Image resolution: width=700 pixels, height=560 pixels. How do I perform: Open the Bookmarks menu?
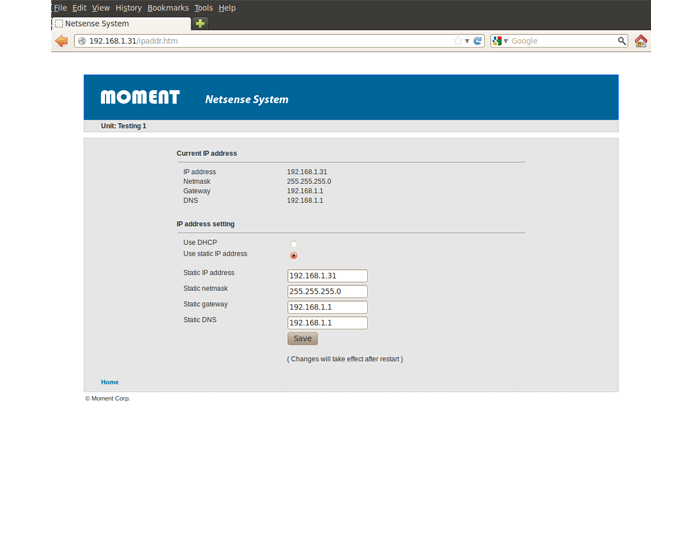coord(167,8)
